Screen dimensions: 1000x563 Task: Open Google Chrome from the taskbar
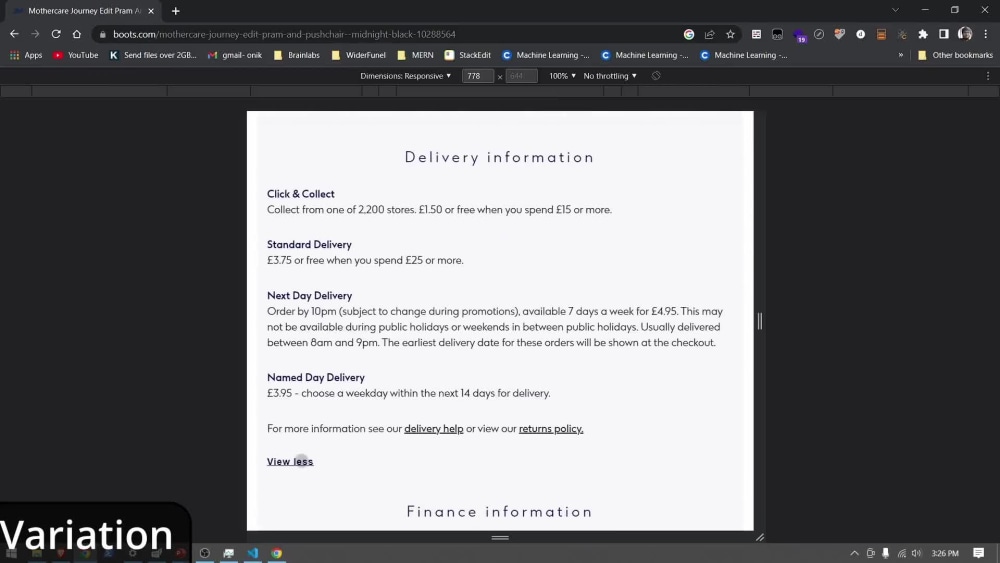click(x=277, y=553)
